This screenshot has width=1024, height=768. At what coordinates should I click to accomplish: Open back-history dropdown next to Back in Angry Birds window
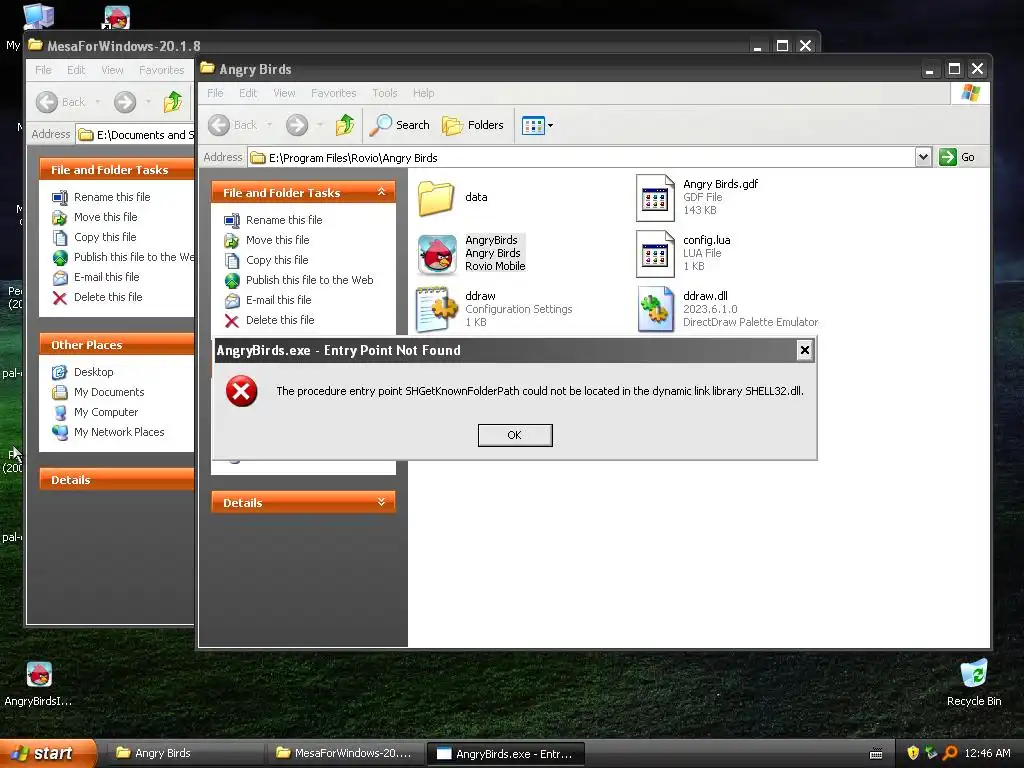(269, 125)
